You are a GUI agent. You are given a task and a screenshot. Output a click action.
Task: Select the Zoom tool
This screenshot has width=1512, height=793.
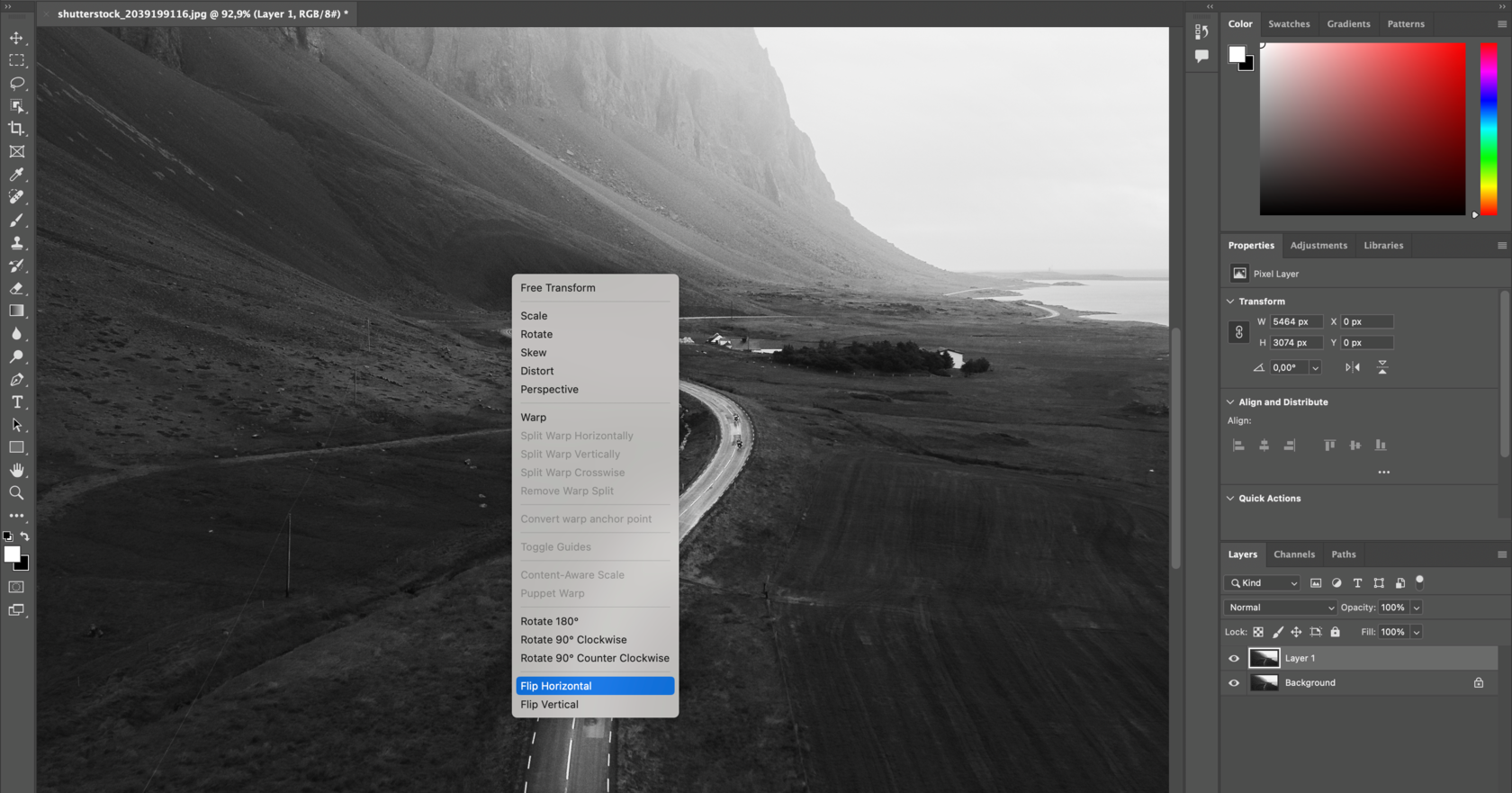coord(16,493)
